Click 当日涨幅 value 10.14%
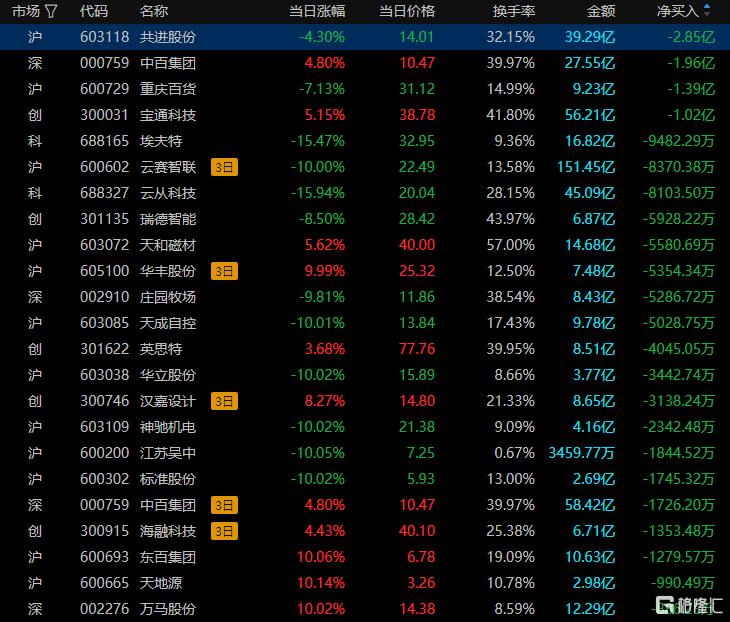 pos(321,583)
